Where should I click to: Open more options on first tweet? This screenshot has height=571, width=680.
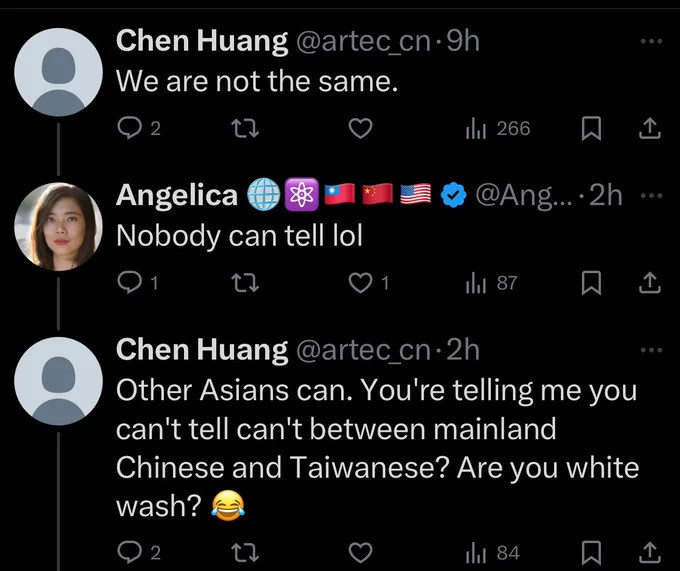651,41
